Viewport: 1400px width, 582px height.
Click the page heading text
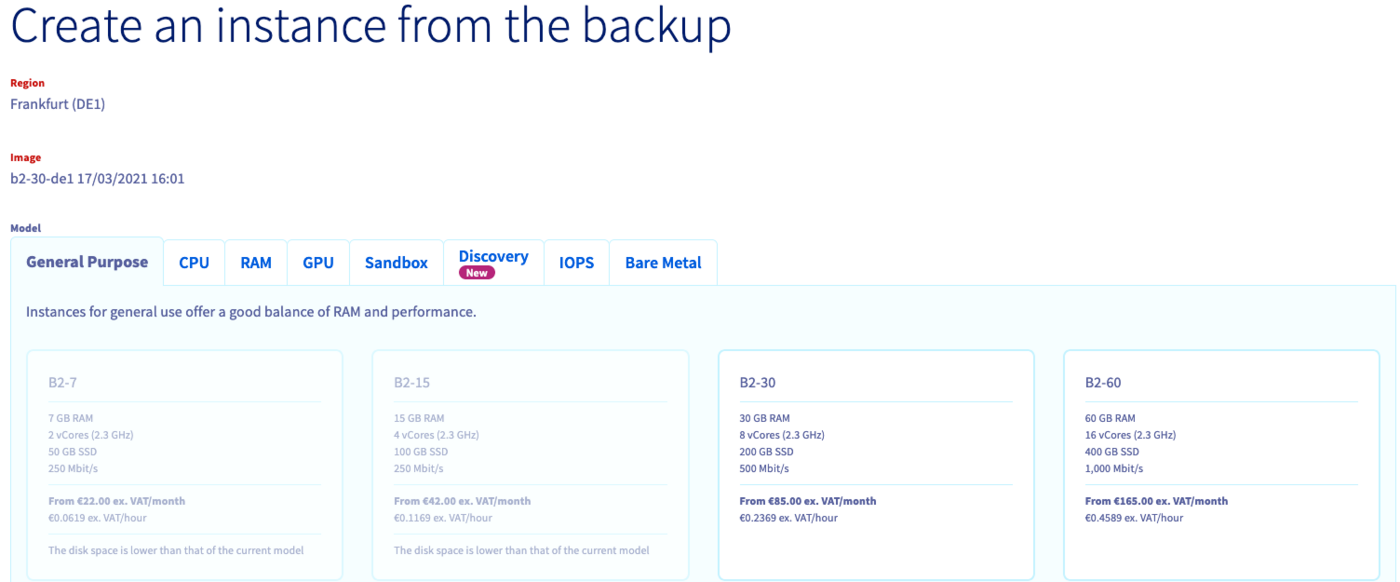pyautogui.click(x=371, y=27)
